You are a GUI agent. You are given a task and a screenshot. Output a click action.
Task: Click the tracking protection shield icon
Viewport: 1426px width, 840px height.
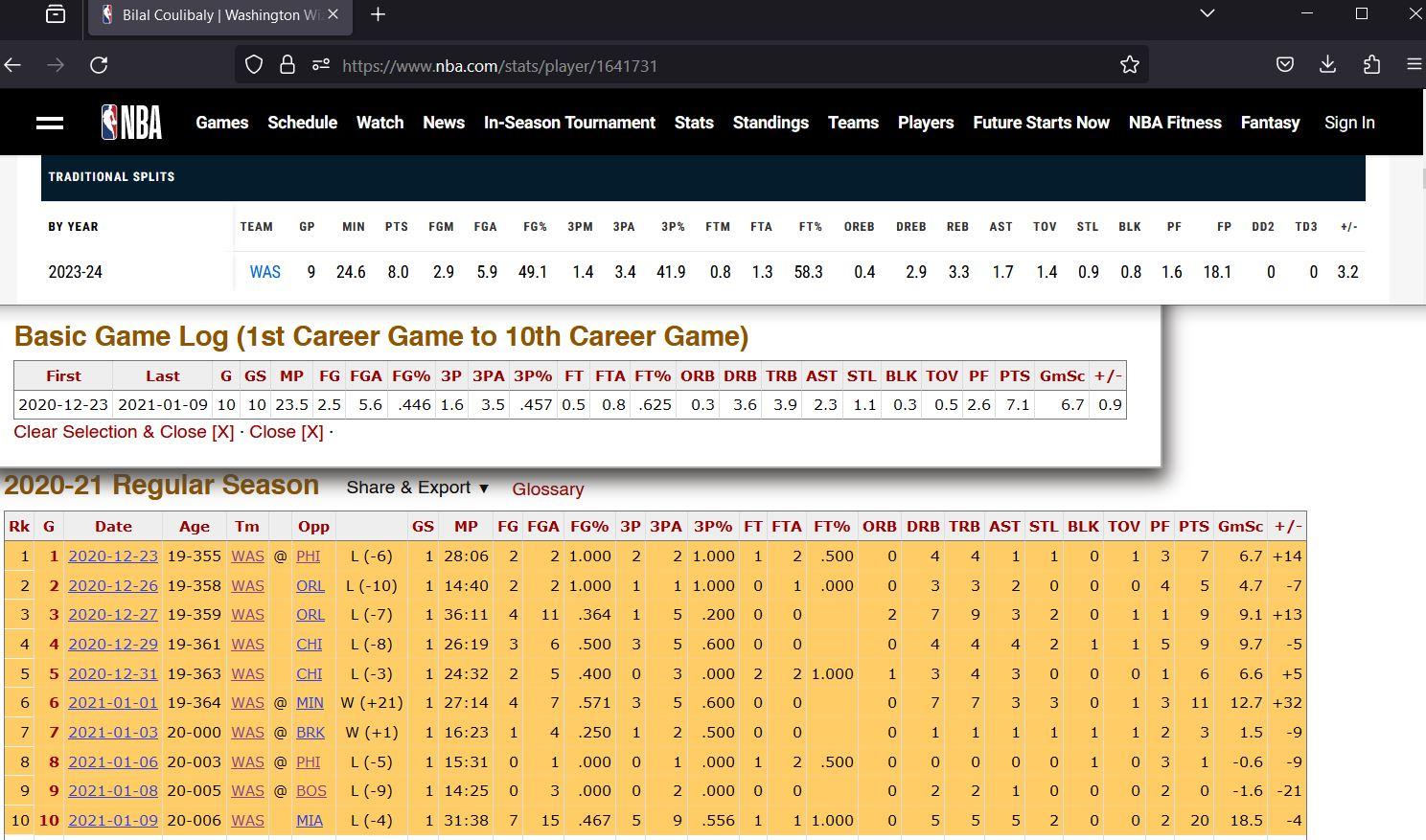(254, 65)
